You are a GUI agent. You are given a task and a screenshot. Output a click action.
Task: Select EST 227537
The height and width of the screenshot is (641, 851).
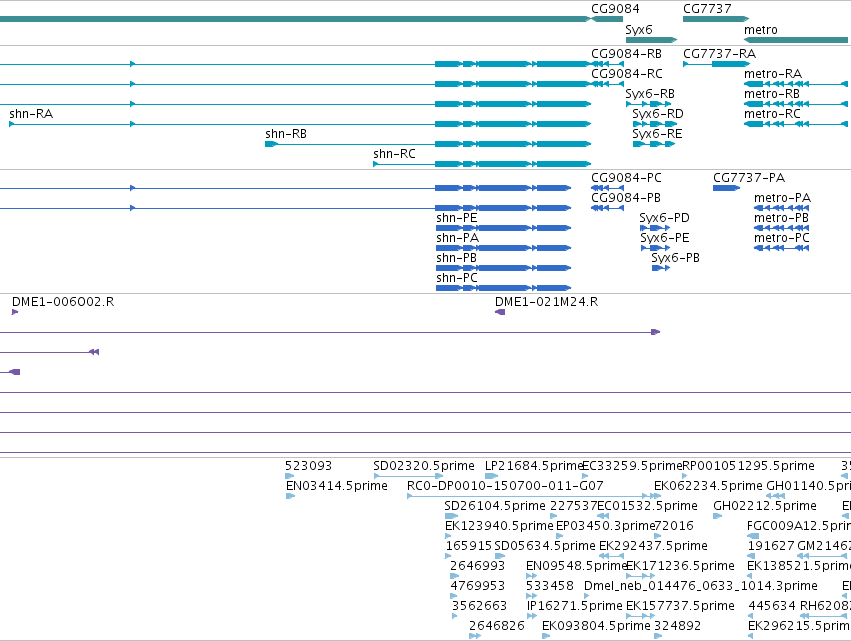(554, 516)
